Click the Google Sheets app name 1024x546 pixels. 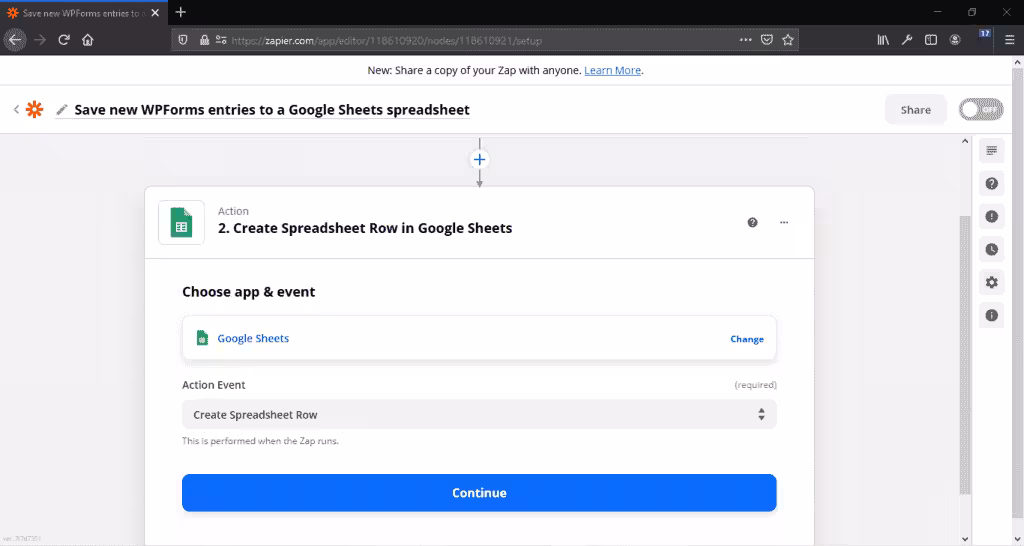click(x=253, y=338)
